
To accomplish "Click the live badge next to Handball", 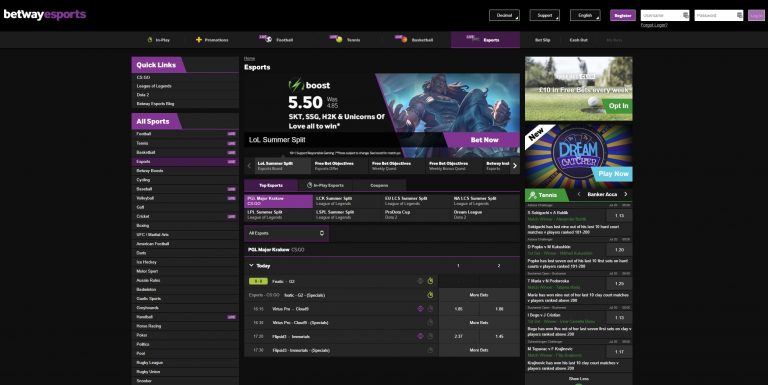I will pyautogui.click(x=231, y=317).
